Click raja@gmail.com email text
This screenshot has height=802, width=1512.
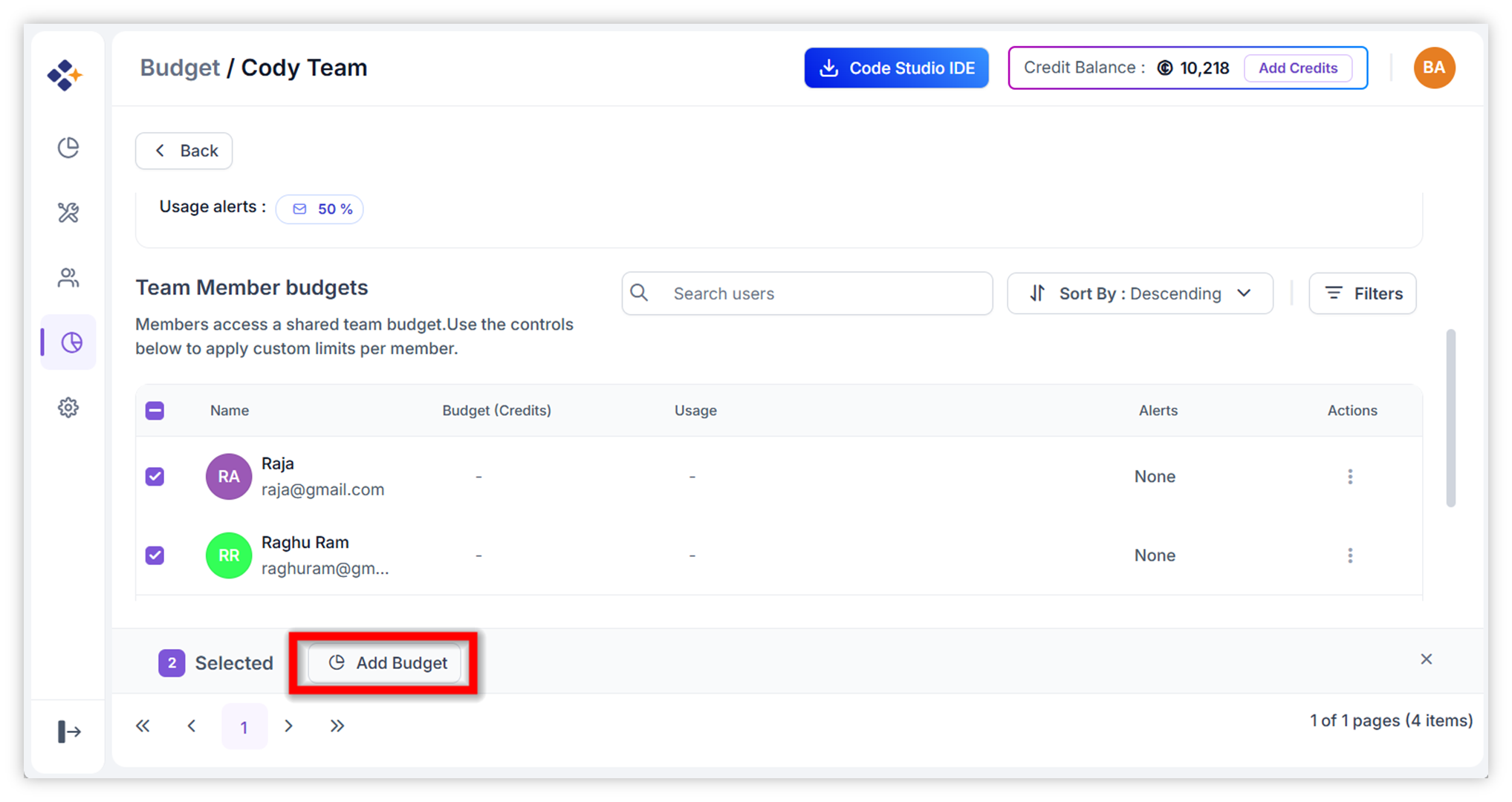[x=322, y=489]
